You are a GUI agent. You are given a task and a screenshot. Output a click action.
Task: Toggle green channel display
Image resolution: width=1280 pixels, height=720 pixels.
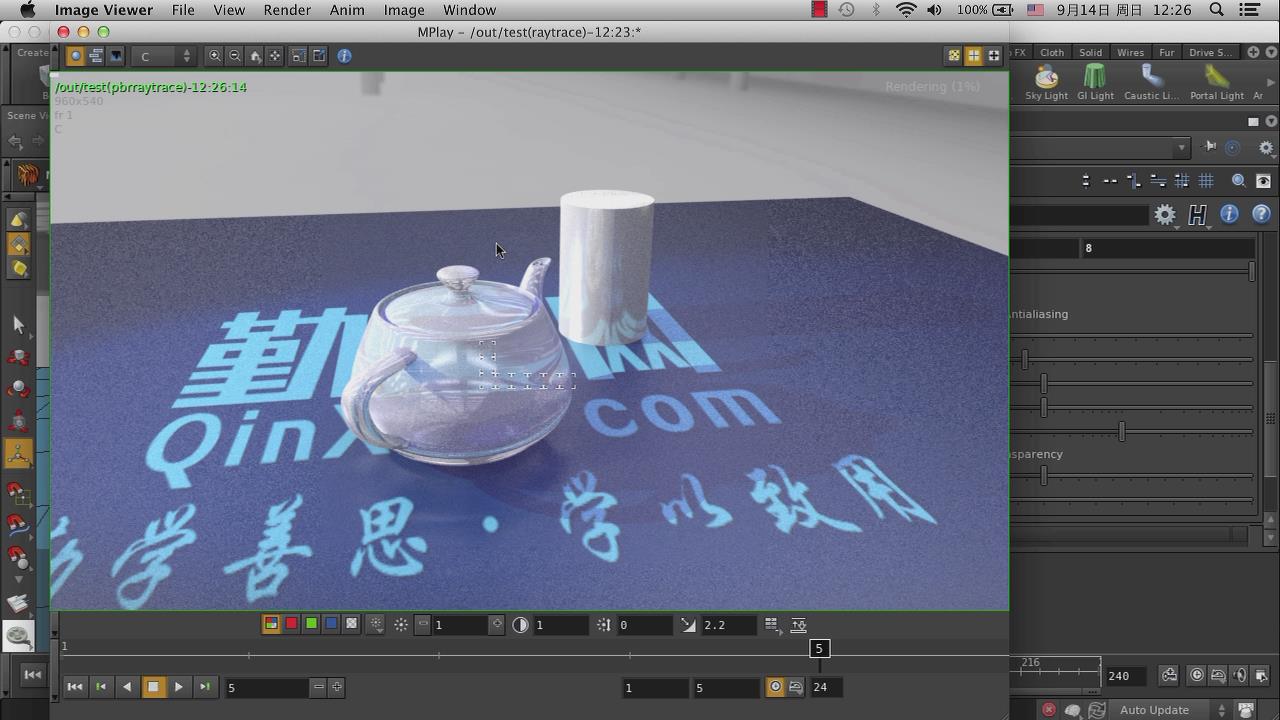click(311, 624)
